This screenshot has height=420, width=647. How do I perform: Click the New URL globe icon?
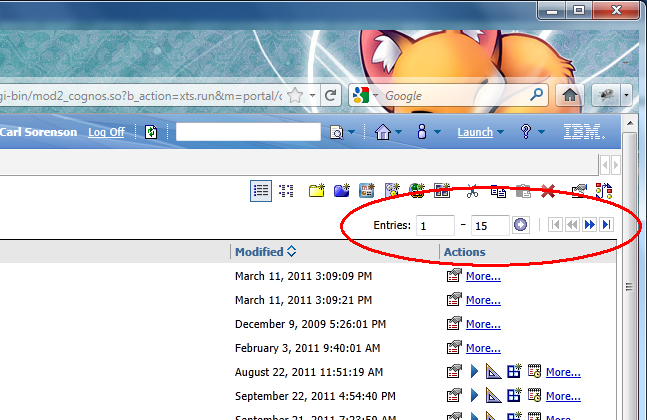417,191
